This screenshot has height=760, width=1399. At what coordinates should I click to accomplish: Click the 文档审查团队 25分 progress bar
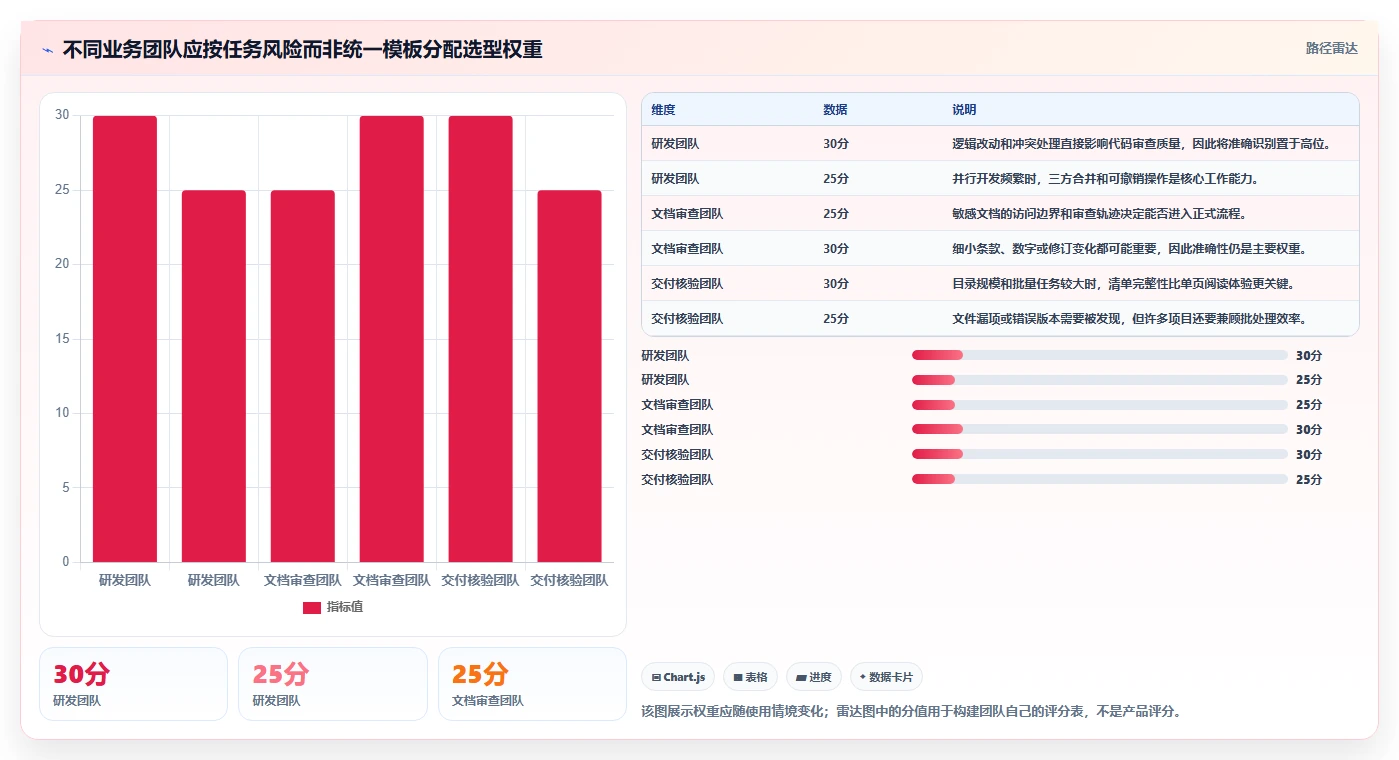click(x=1099, y=405)
